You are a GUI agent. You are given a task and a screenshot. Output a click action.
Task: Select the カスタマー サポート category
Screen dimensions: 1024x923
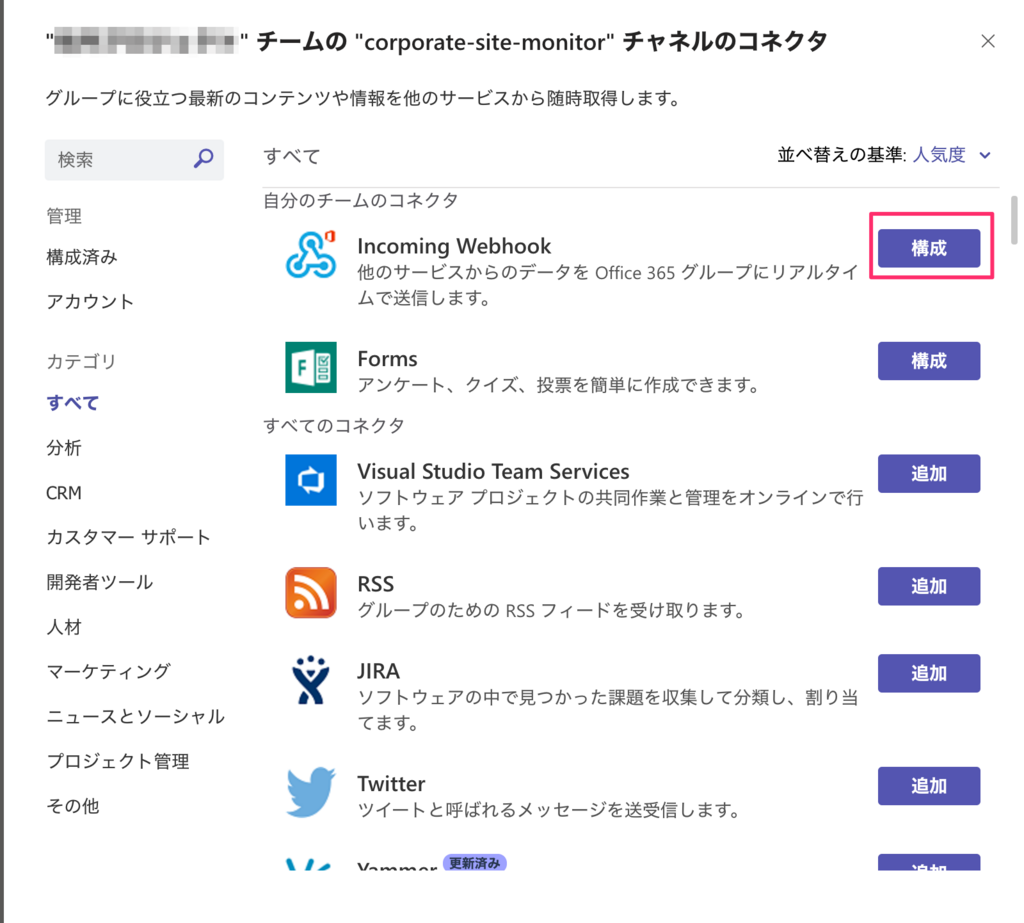click(128, 537)
